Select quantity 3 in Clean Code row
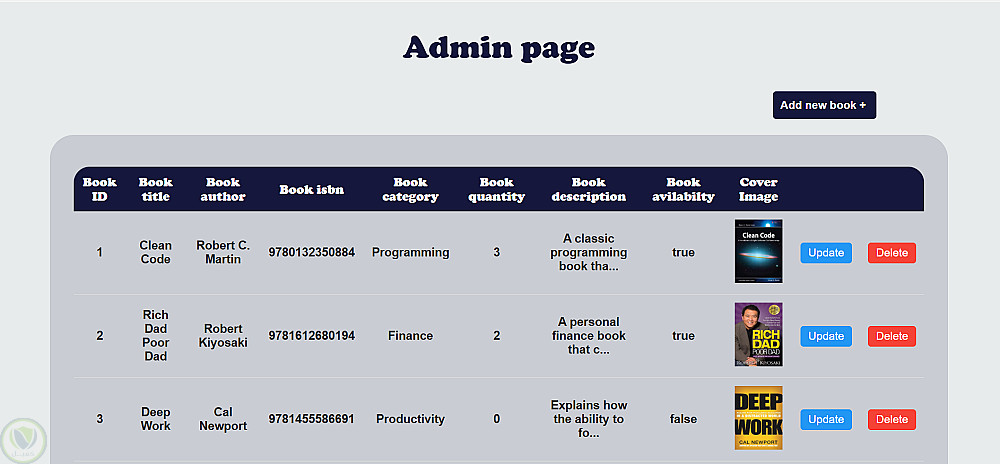The image size is (1000, 464). tap(496, 252)
